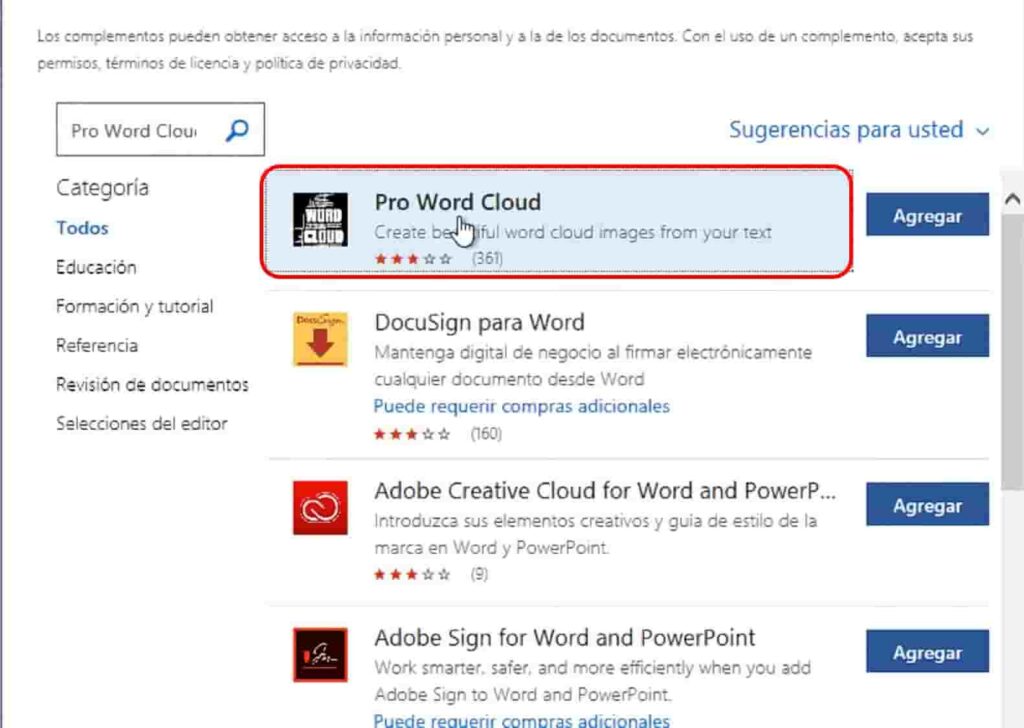Select the Revisión de documentos category
The image size is (1024, 728).
152,384
